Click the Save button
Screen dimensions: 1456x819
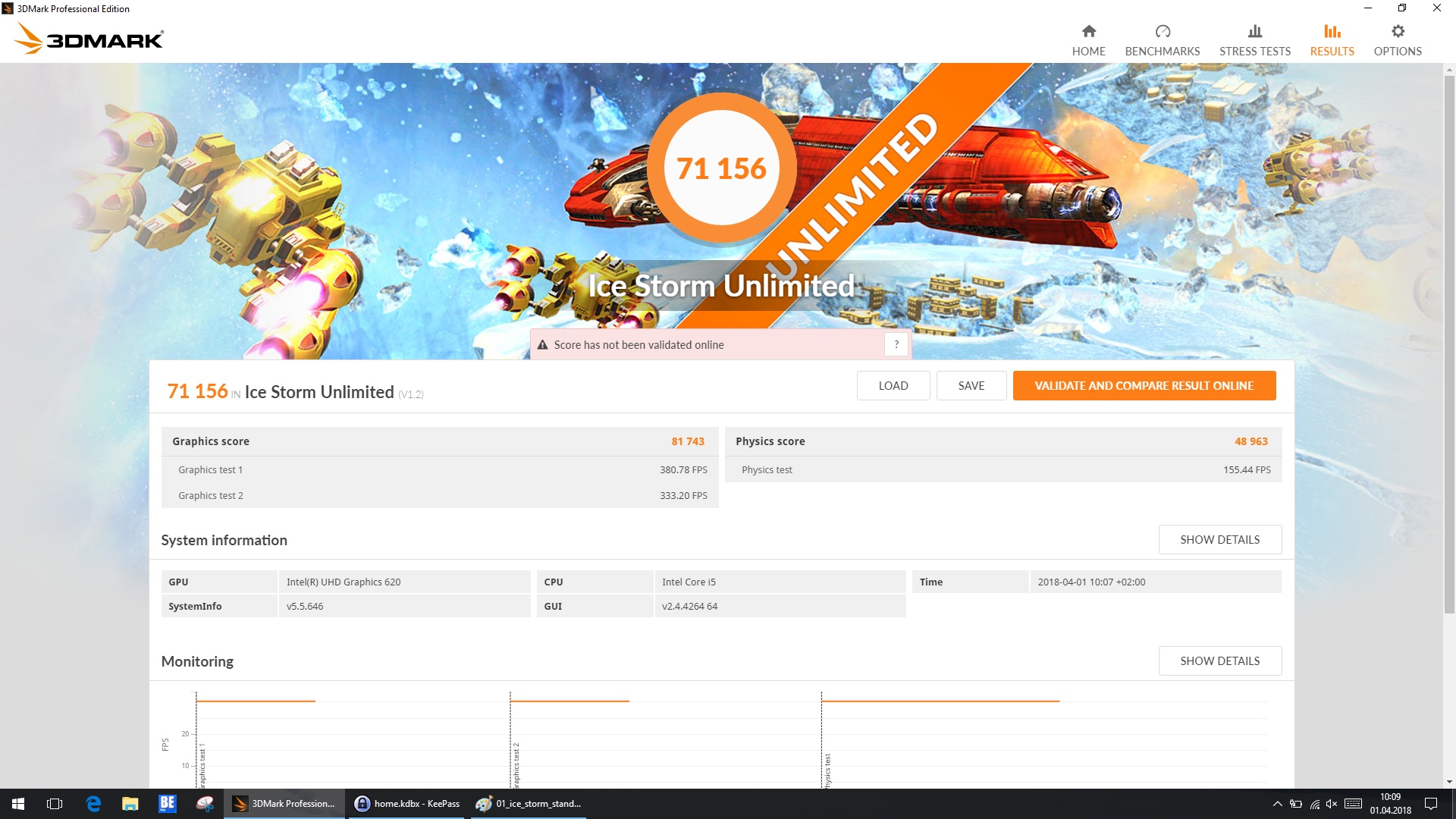click(x=971, y=385)
